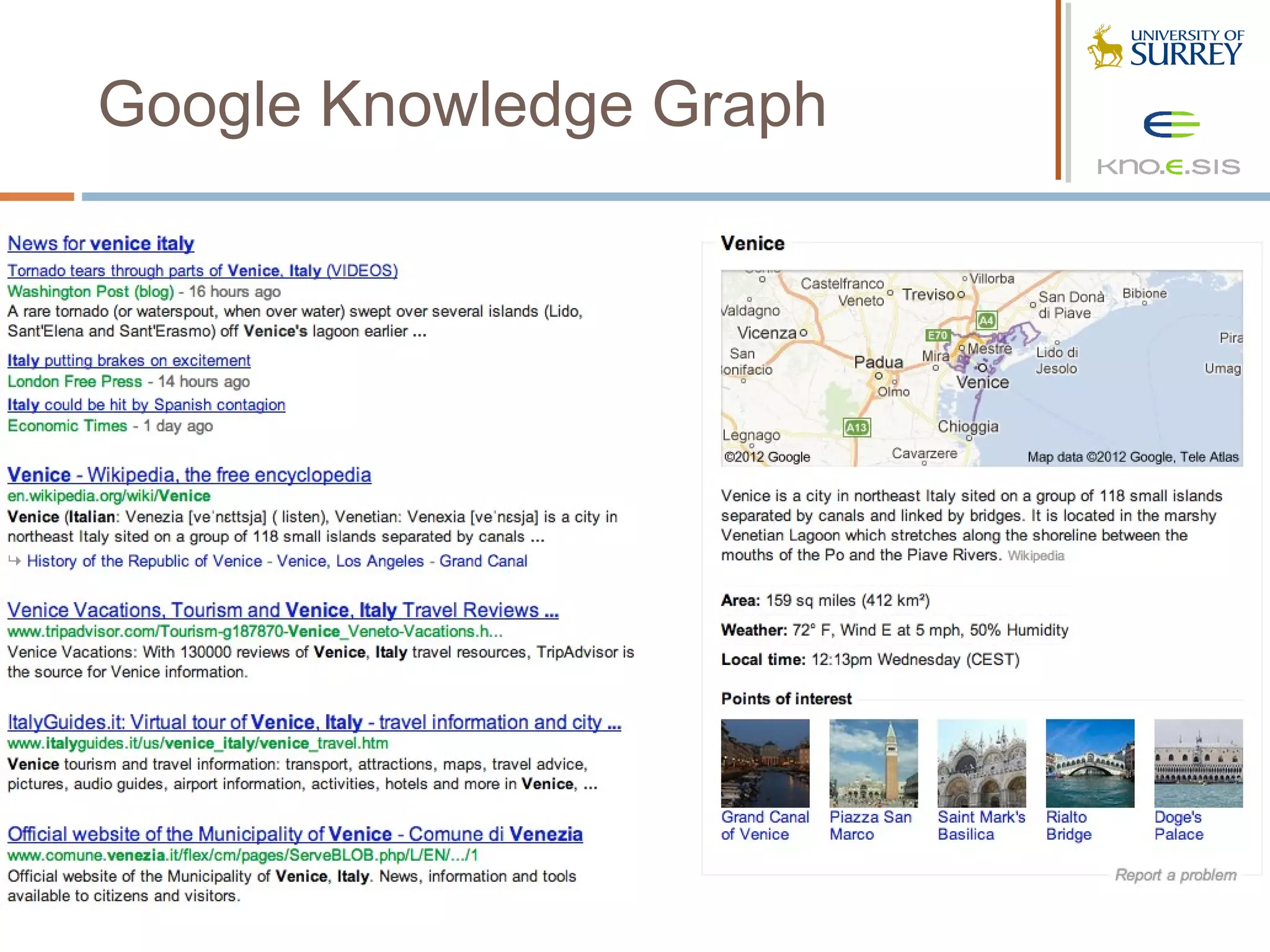This screenshot has width=1270, height=952.
Task: Click the 'Weather: 72° F' fact line
Action: click(895, 630)
